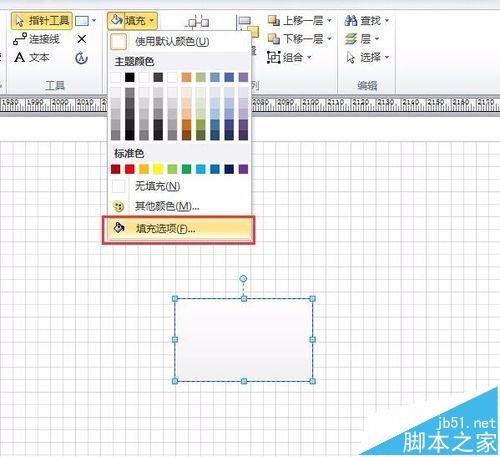Screen dimensions: 500x457
Task: Pick the green standard color
Action: click(x=186, y=169)
